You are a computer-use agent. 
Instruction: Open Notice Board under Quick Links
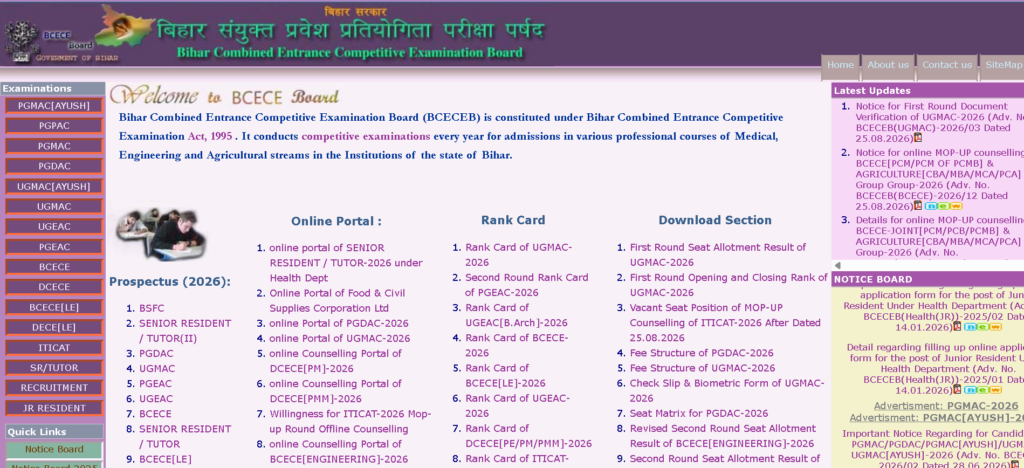tap(54, 449)
